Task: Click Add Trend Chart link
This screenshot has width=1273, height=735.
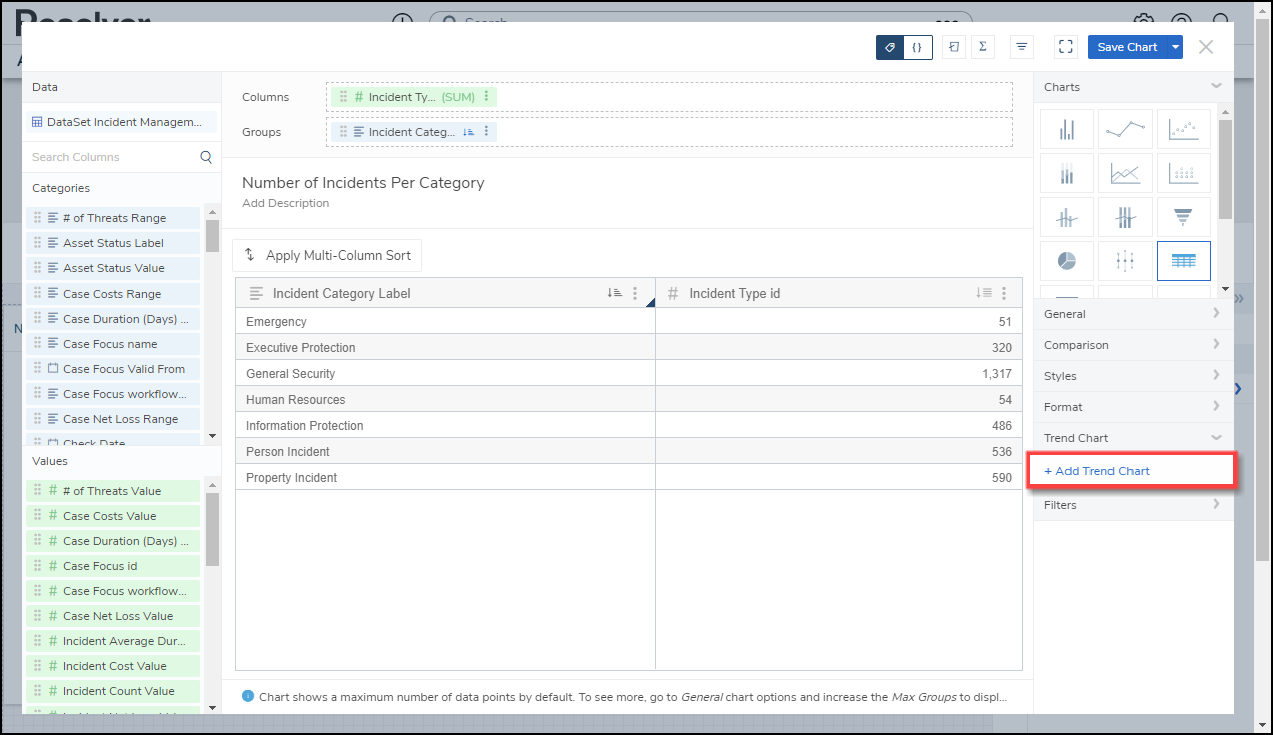Action: [x=1097, y=471]
